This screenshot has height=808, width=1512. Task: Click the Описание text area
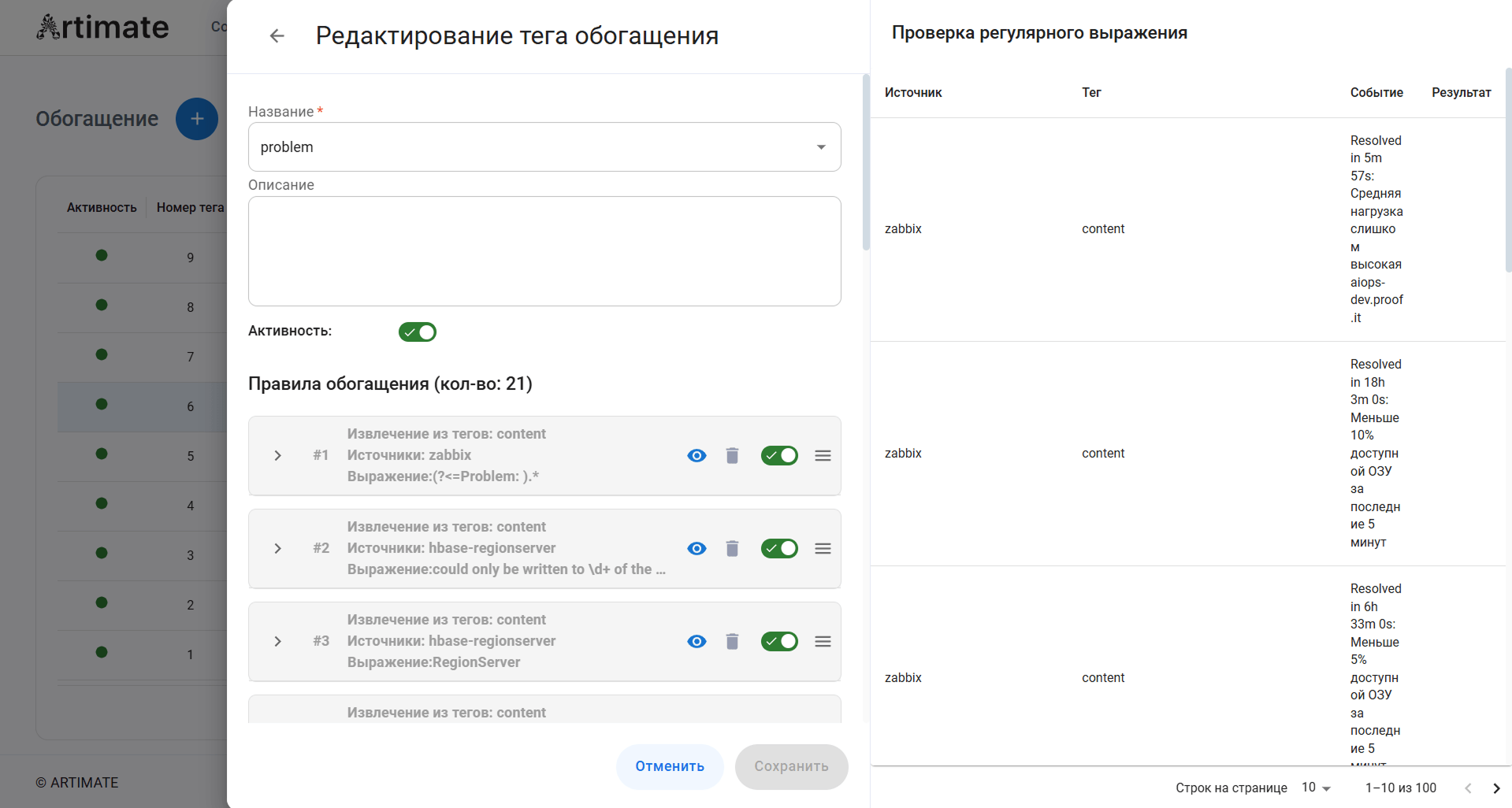[544, 251]
